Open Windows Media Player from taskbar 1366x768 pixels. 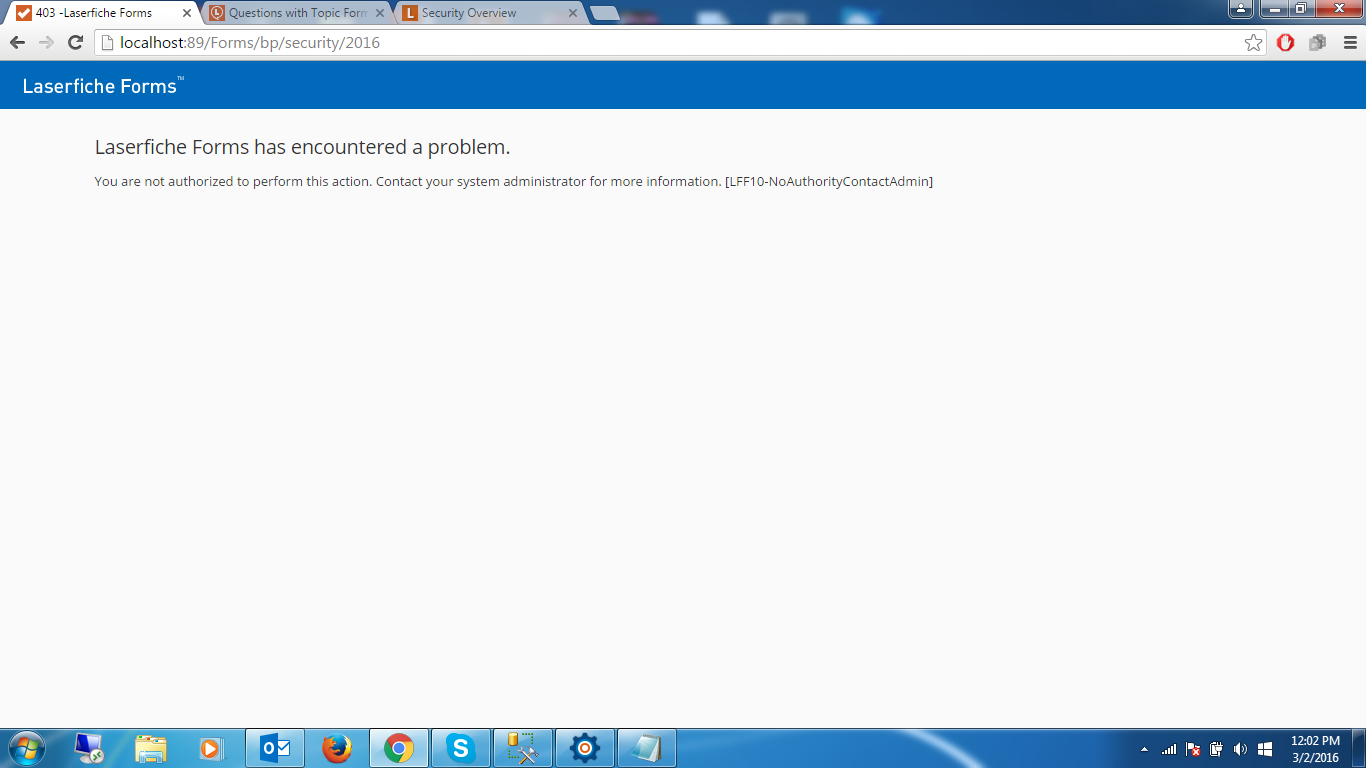point(212,748)
